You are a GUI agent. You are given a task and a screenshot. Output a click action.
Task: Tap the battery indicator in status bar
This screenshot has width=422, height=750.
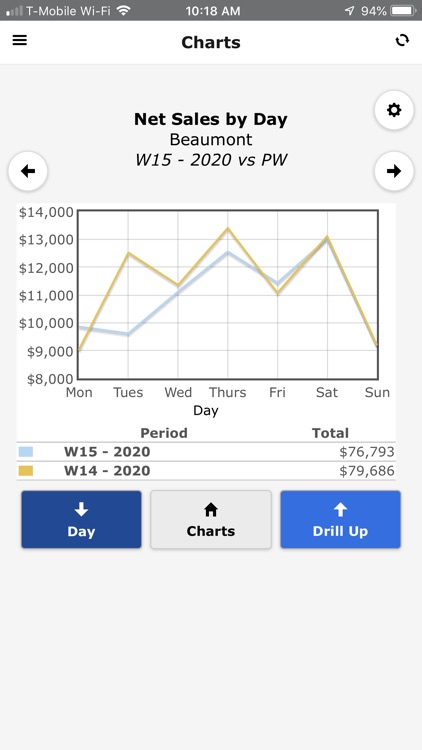tap(403, 11)
